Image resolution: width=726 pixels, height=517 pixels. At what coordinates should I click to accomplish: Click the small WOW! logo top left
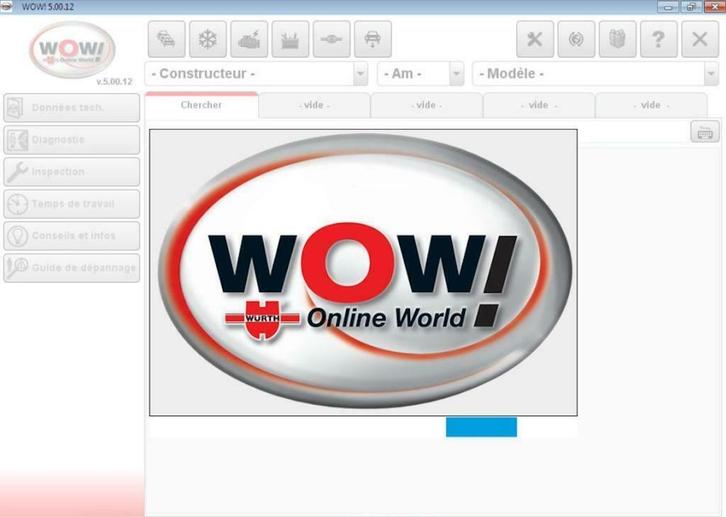click(x=73, y=50)
